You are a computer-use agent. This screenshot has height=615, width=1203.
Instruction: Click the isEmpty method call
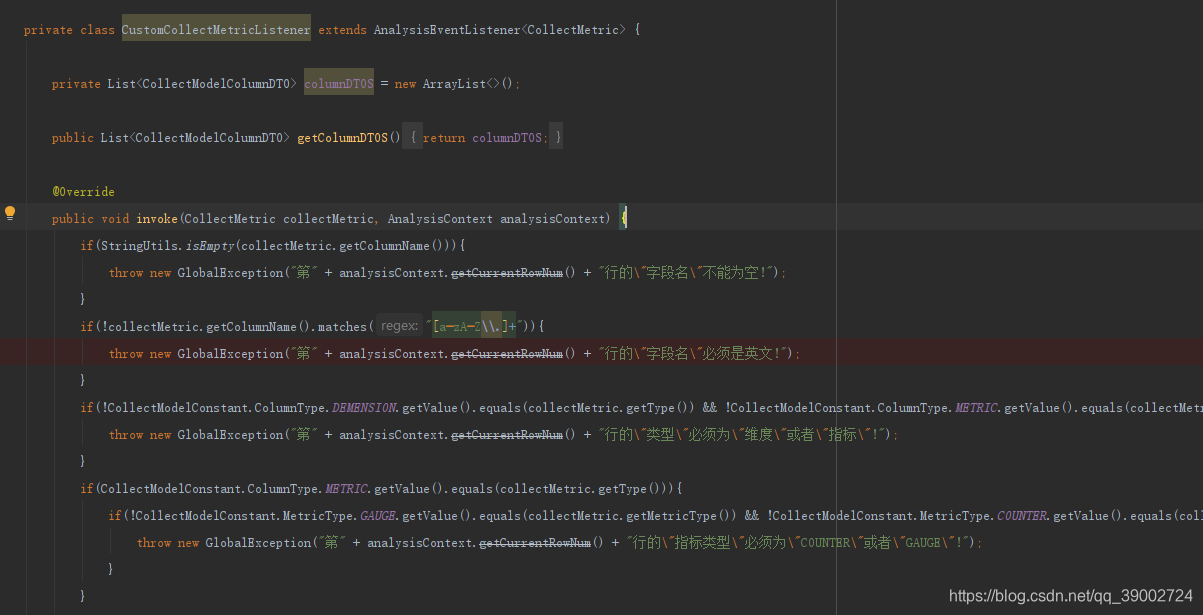pyautogui.click(x=210, y=245)
